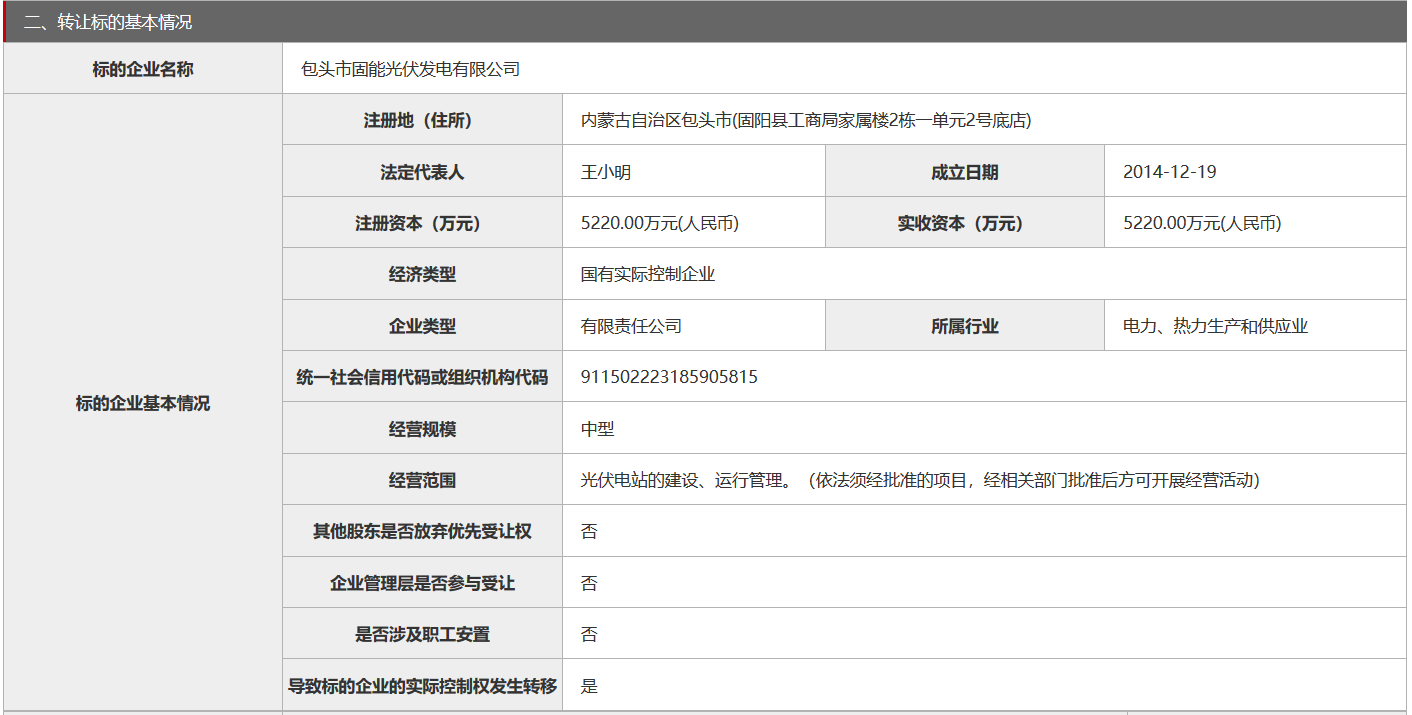This screenshot has width=1412, height=715.
Task: Select the registered address starting with 内蒙古自治区包头市
Action: [806, 121]
